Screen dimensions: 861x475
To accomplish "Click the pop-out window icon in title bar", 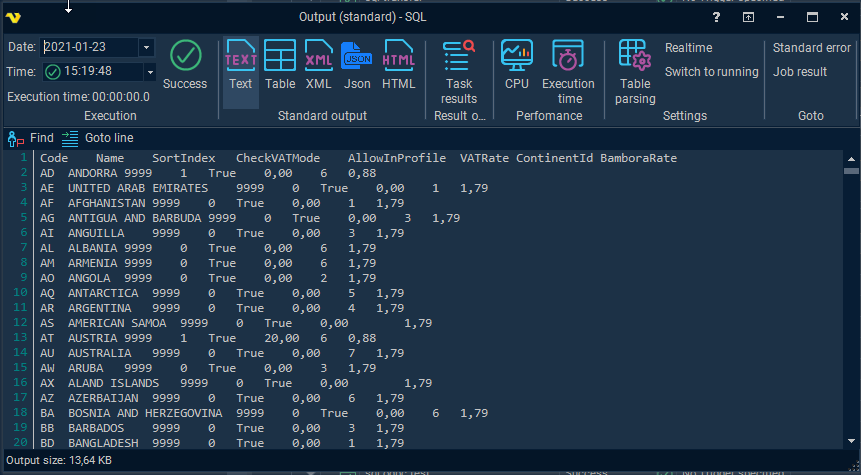I will pyautogui.click(x=748, y=17).
